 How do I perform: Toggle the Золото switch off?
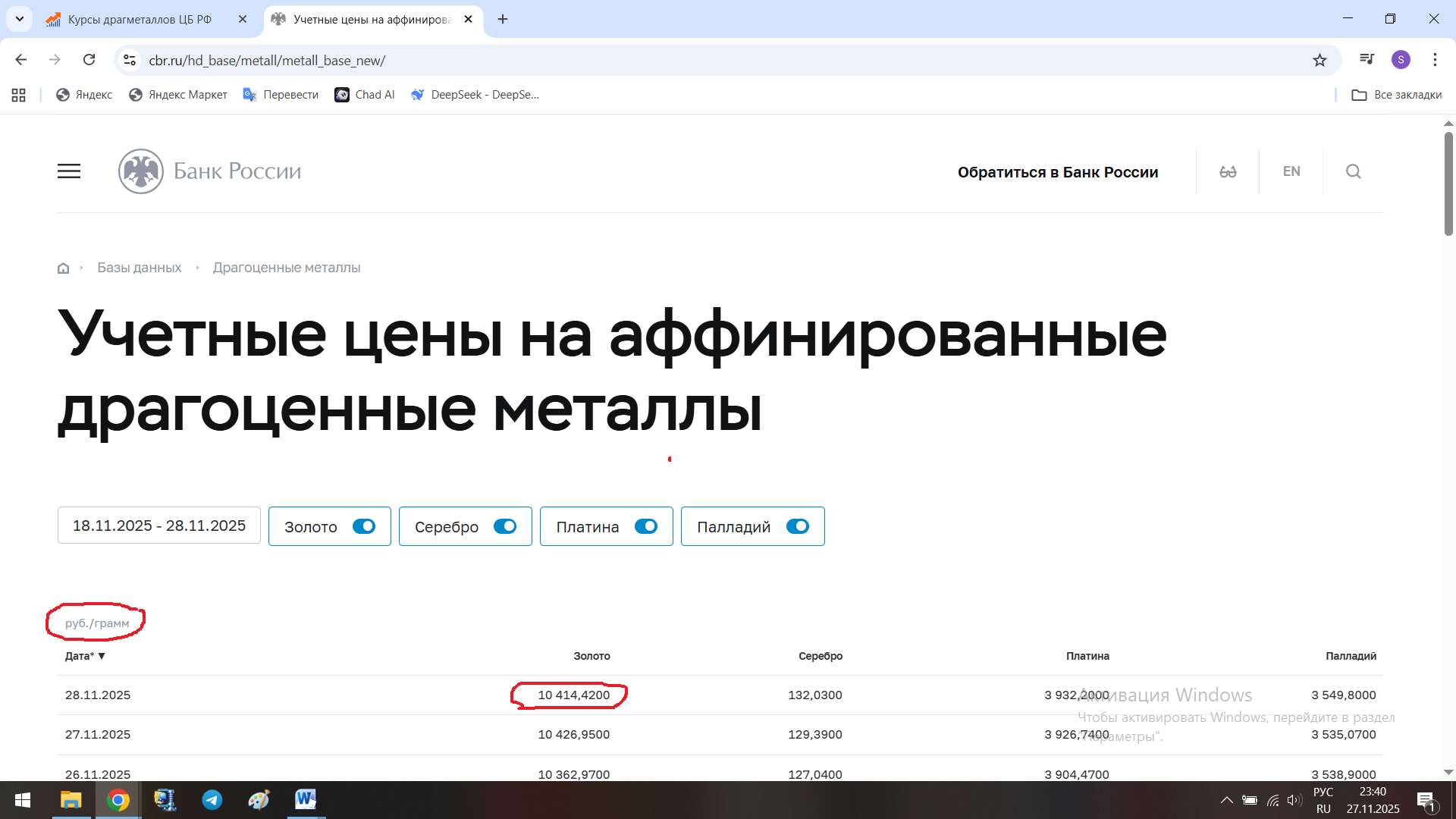pos(364,526)
